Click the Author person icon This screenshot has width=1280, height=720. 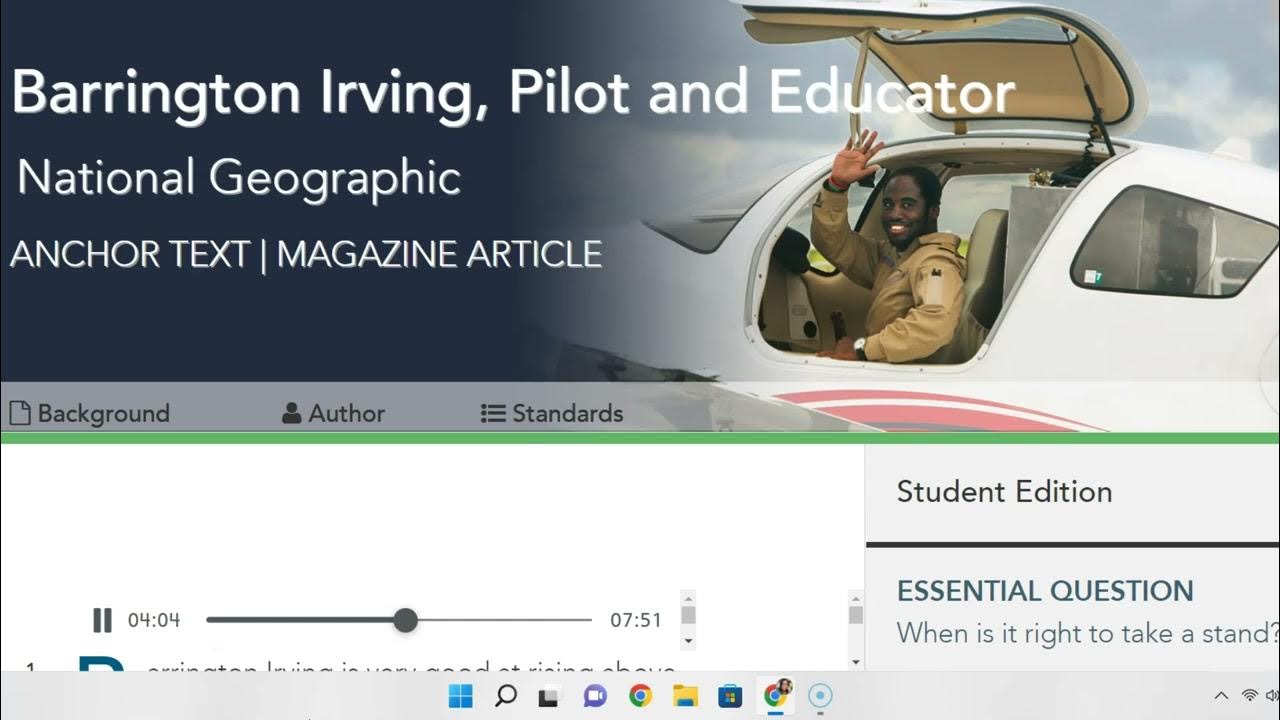click(x=291, y=413)
